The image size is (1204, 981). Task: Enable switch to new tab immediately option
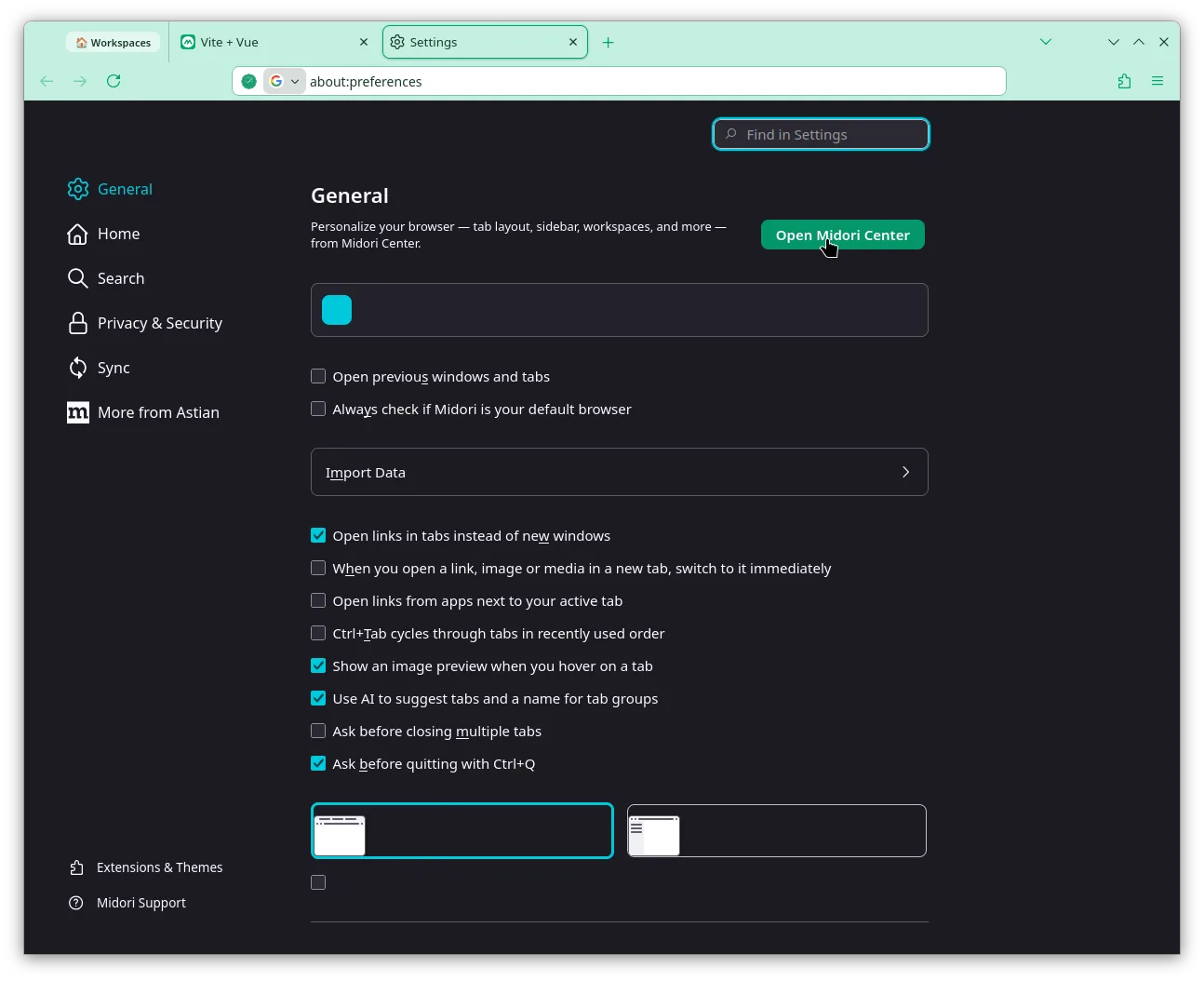pyautogui.click(x=318, y=568)
